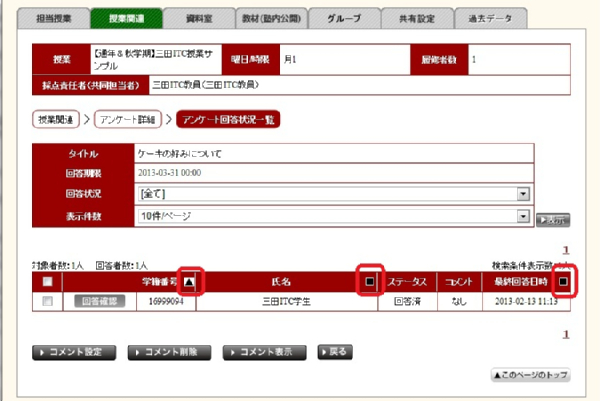600x401 pixels.
Task: Click the 授業関連 breadcrumb
Action: (x=59, y=120)
